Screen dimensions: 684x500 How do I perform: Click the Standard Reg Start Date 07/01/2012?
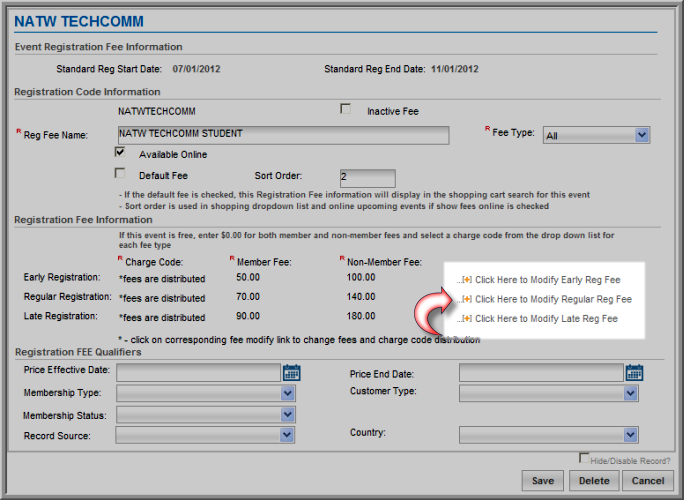(196, 69)
